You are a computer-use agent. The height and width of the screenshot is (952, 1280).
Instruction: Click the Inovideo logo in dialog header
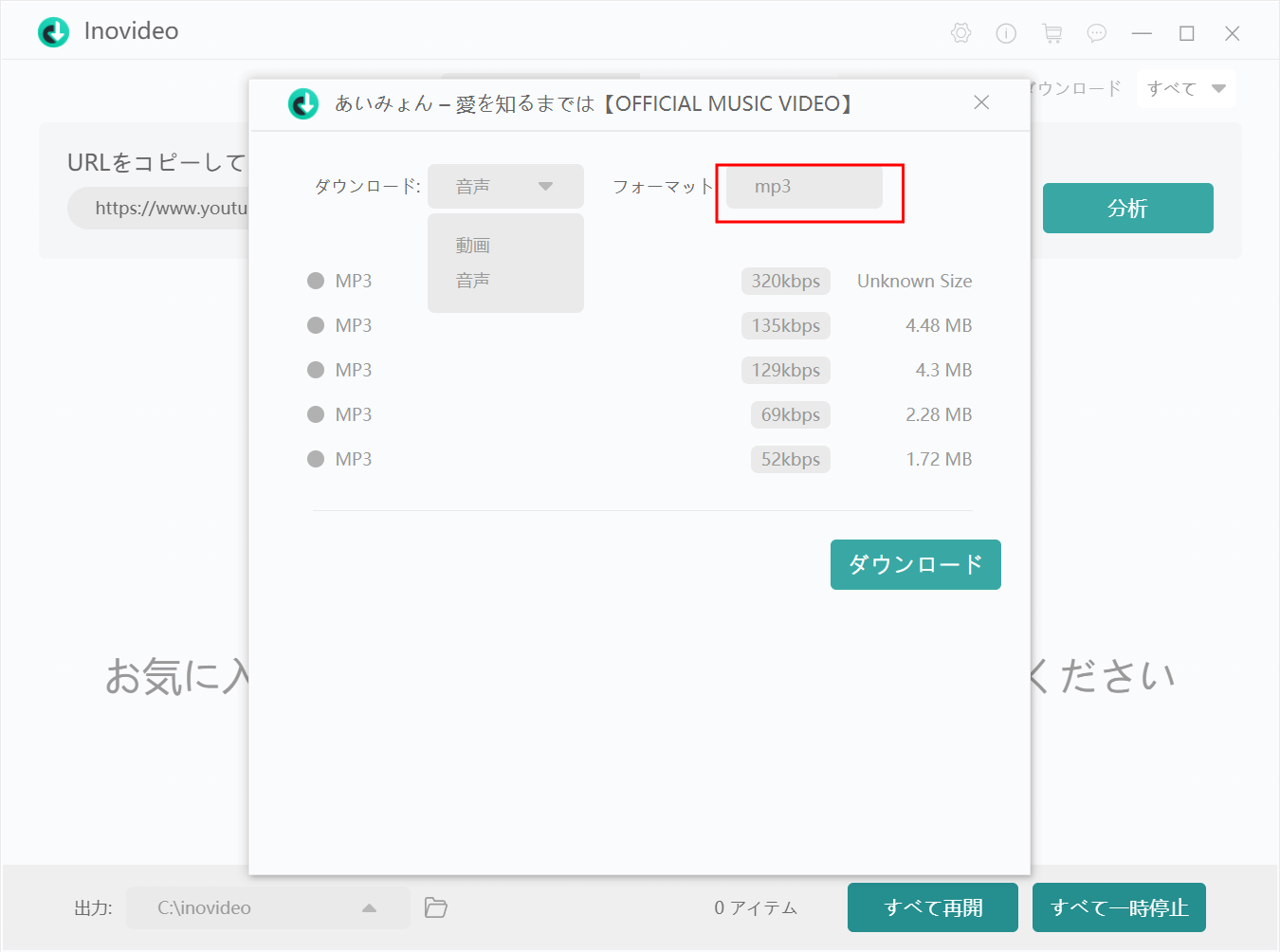point(303,103)
